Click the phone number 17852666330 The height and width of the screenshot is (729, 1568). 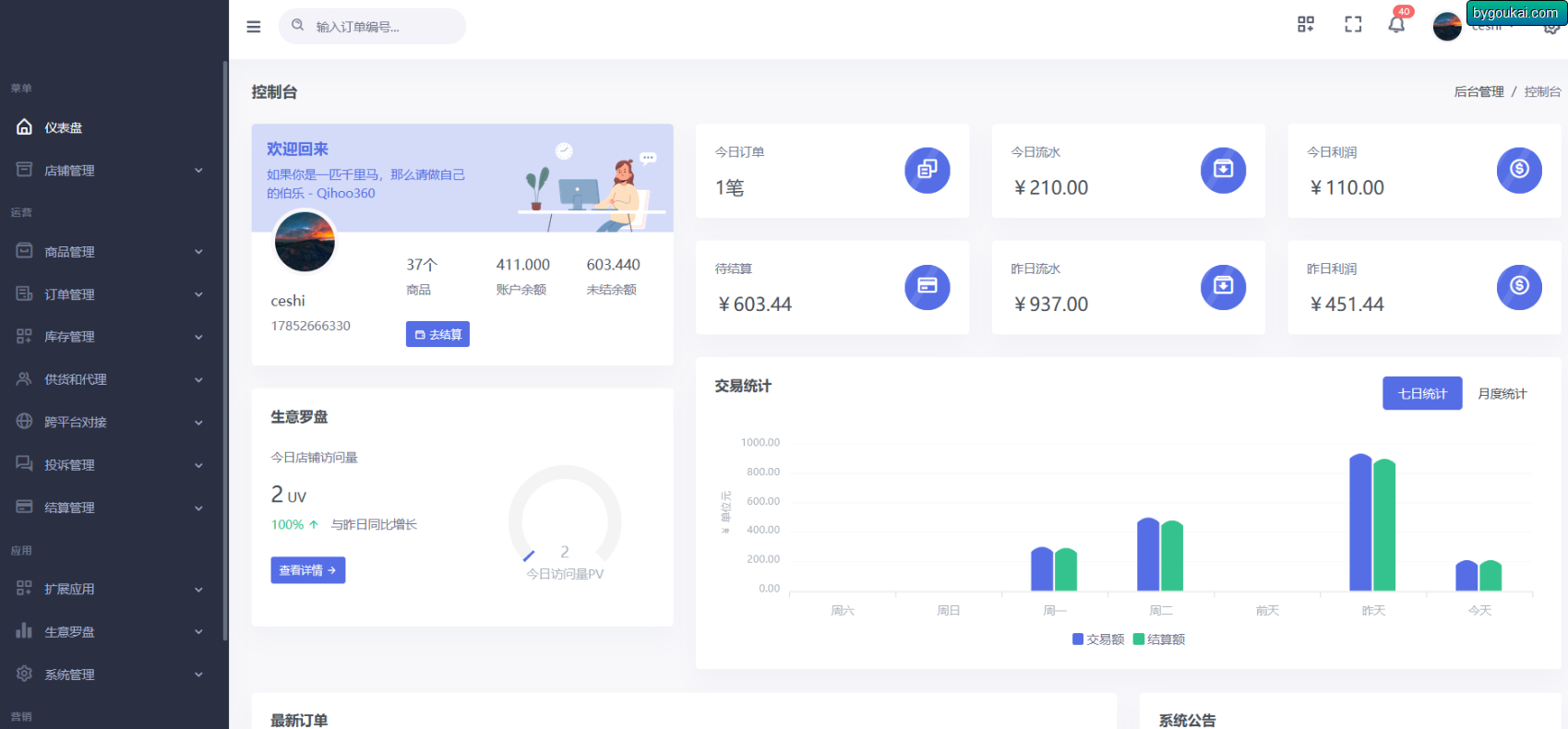pos(310,326)
